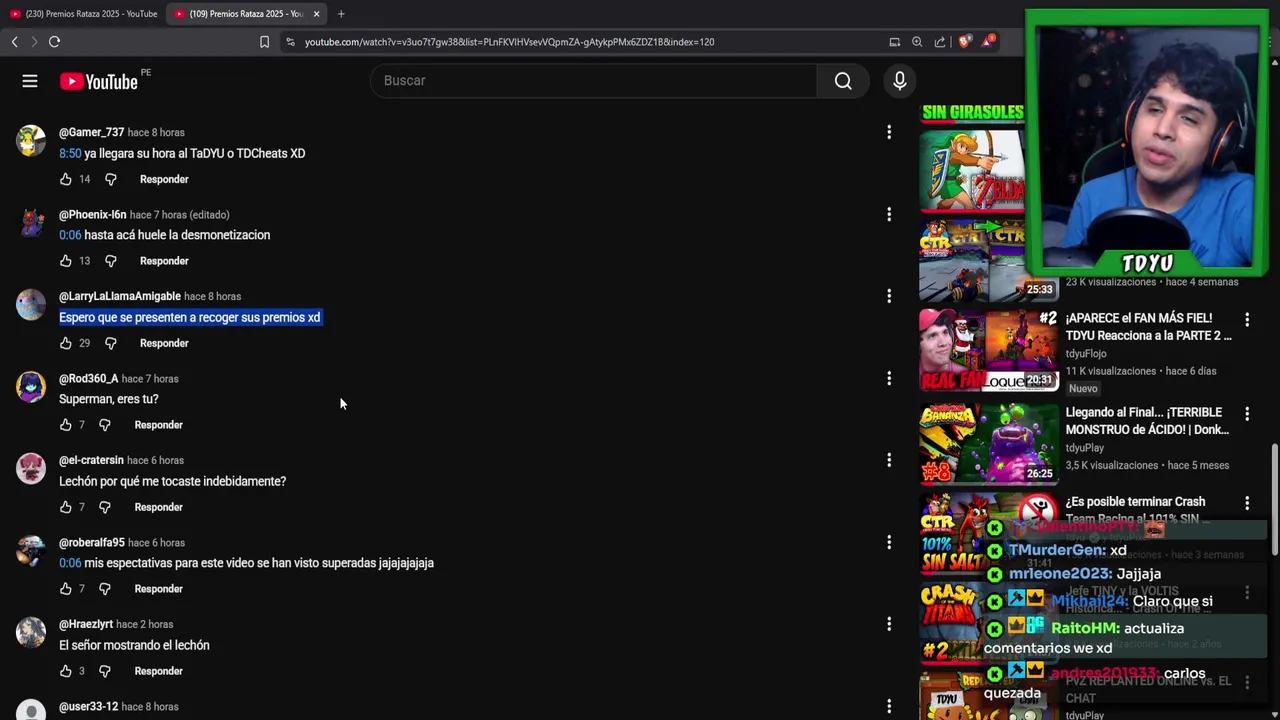Open '¡APARECE el FAN MÁS FIEL!' video title
1280x720 pixels.
click(1148, 327)
